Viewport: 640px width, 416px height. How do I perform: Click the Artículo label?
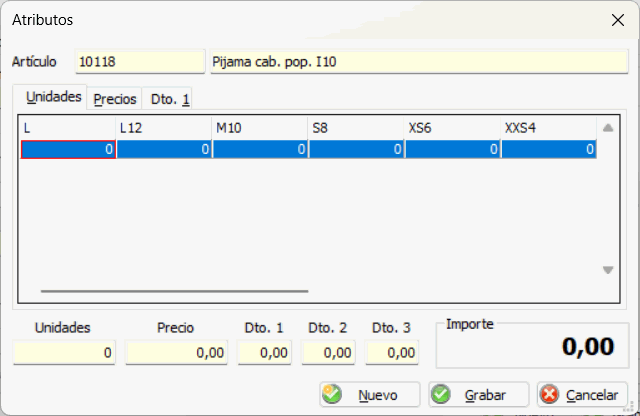click(34, 62)
